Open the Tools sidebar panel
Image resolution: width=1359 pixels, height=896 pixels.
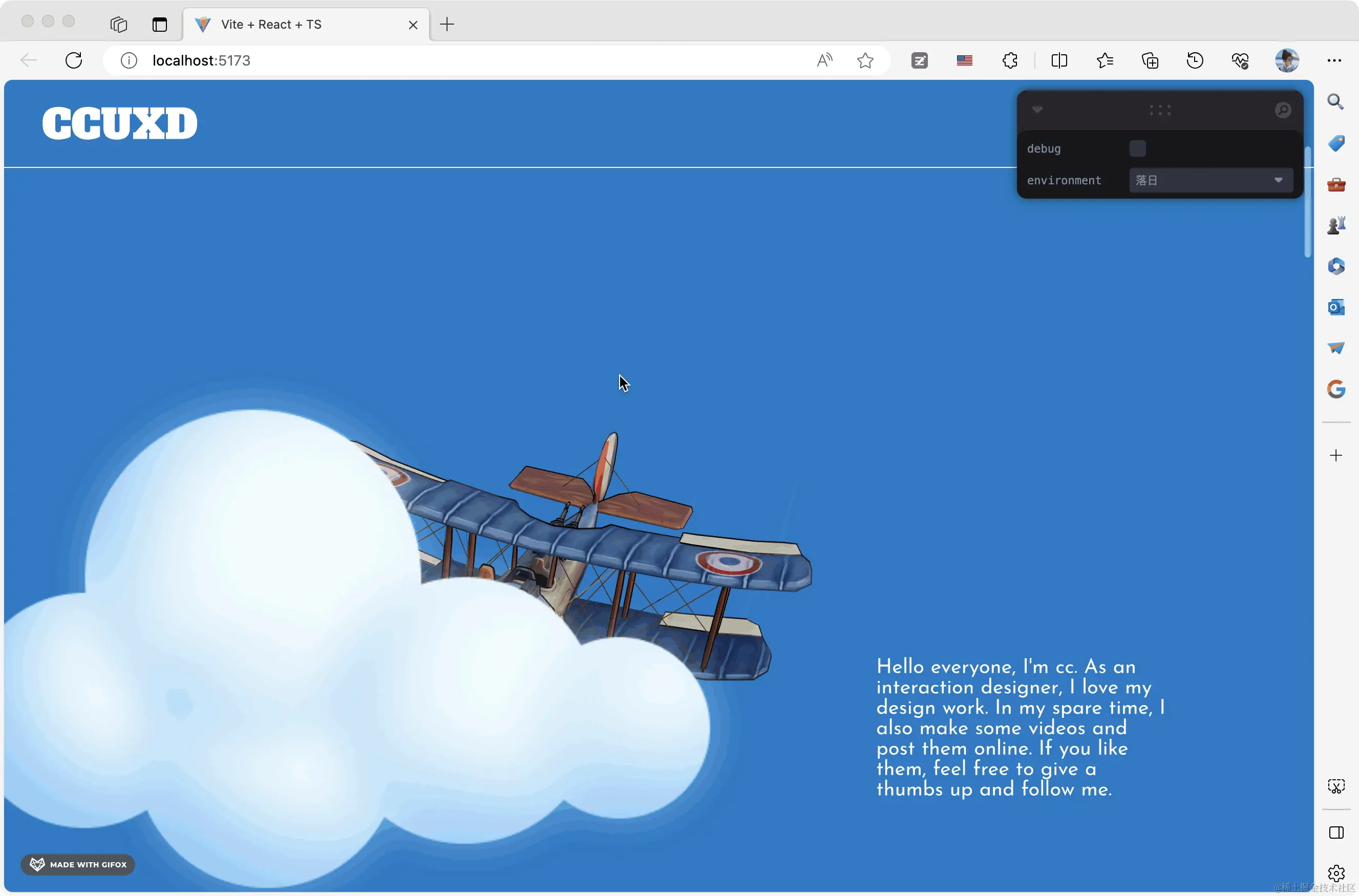pos(1336,184)
